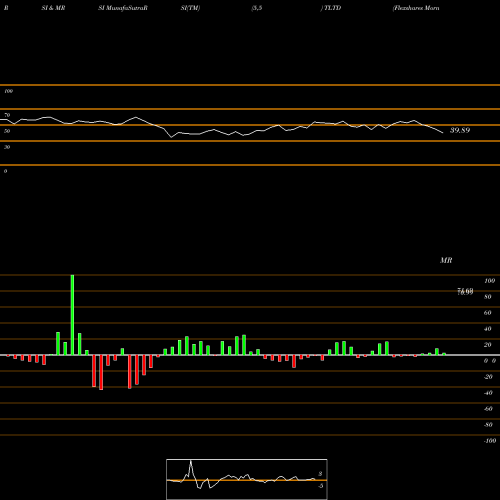Click the 'SI & MR' header text
Viewport: 500px width, 500px height.
53,8
